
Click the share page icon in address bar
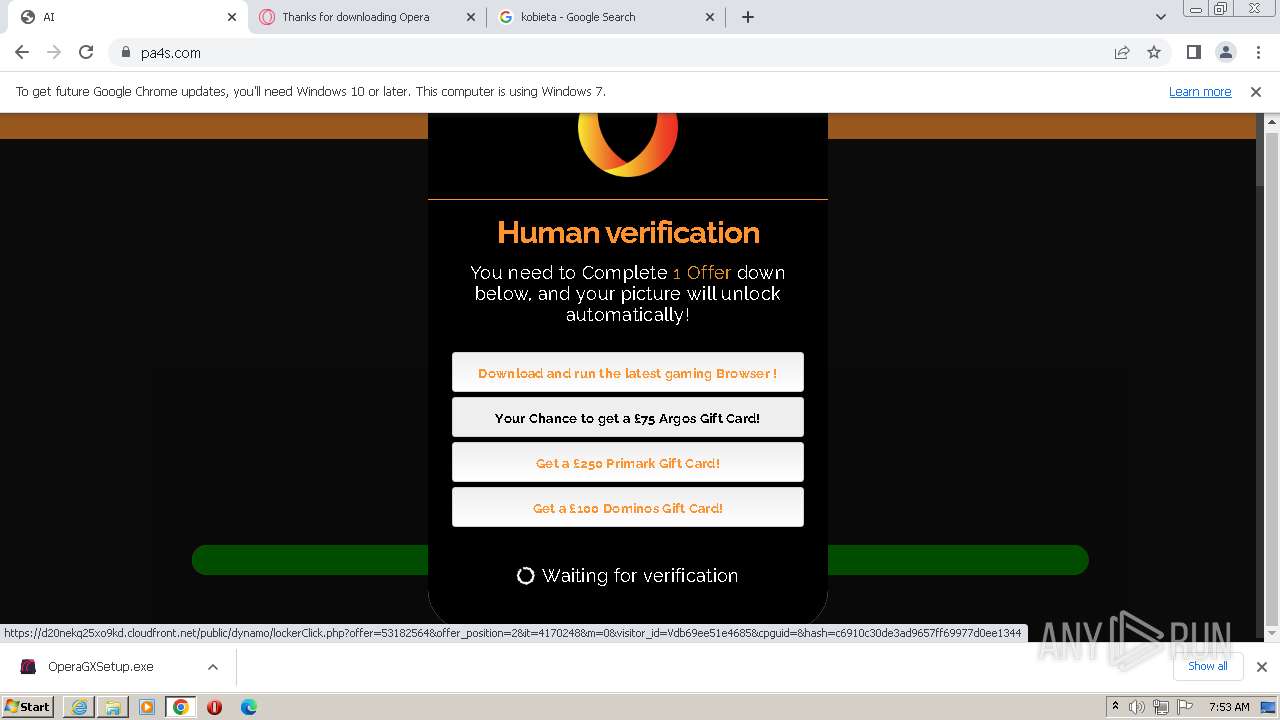click(1122, 52)
